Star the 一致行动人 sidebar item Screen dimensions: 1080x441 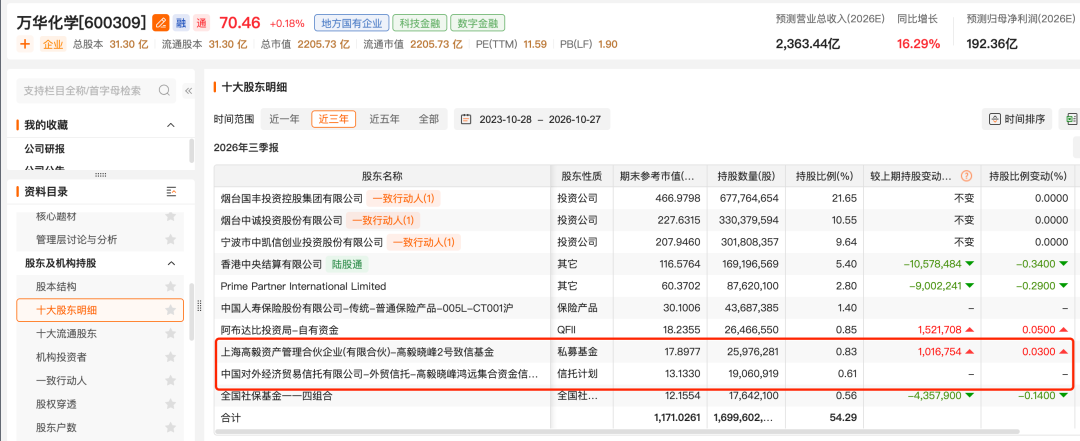coord(170,380)
